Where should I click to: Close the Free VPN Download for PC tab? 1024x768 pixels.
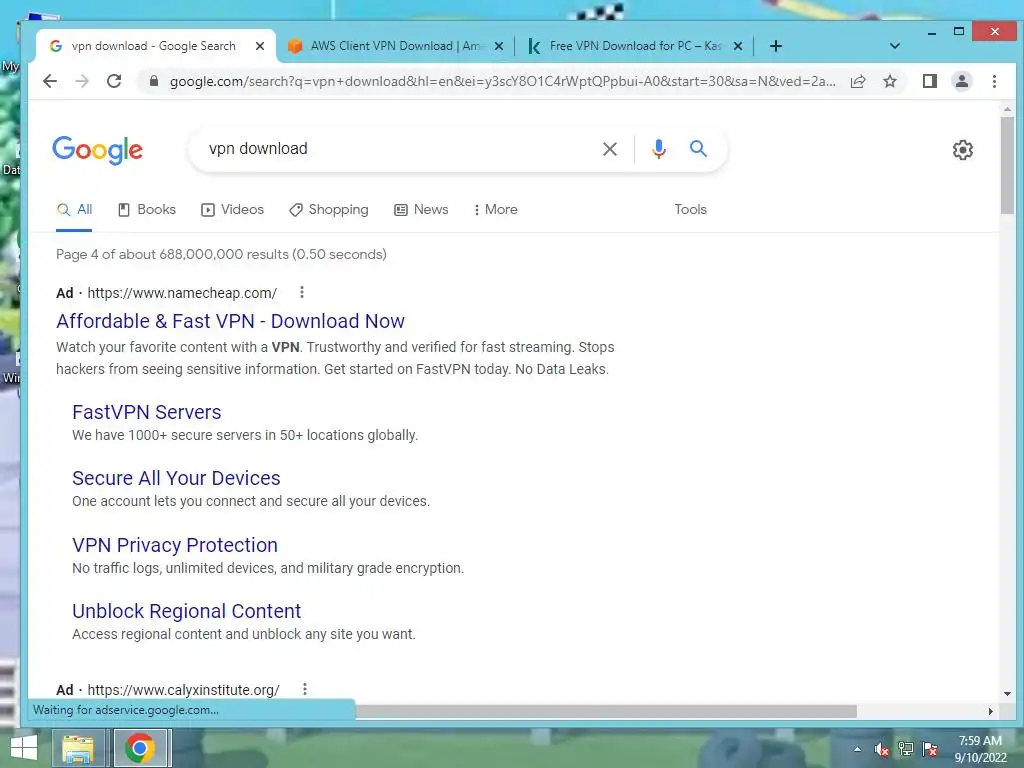pos(738,46)
